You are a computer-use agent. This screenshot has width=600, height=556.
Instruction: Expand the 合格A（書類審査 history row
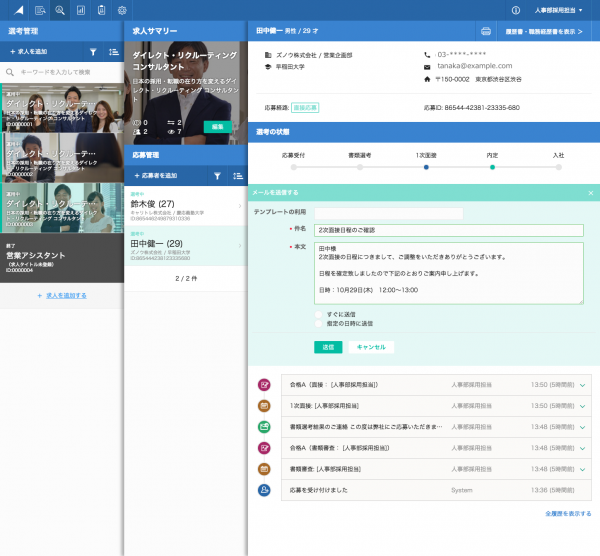pyautogui.click(x=582, y=448)
